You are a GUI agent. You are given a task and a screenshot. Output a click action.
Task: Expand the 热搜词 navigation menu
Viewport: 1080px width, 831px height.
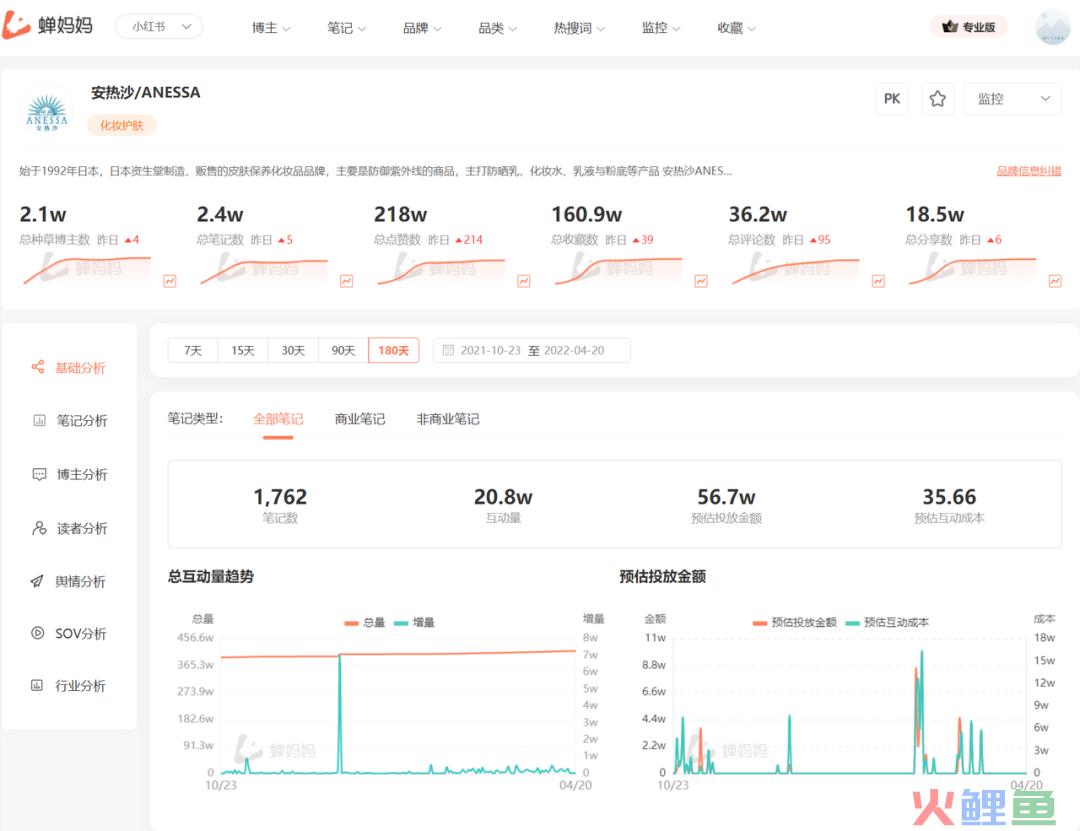click(579, 28)
